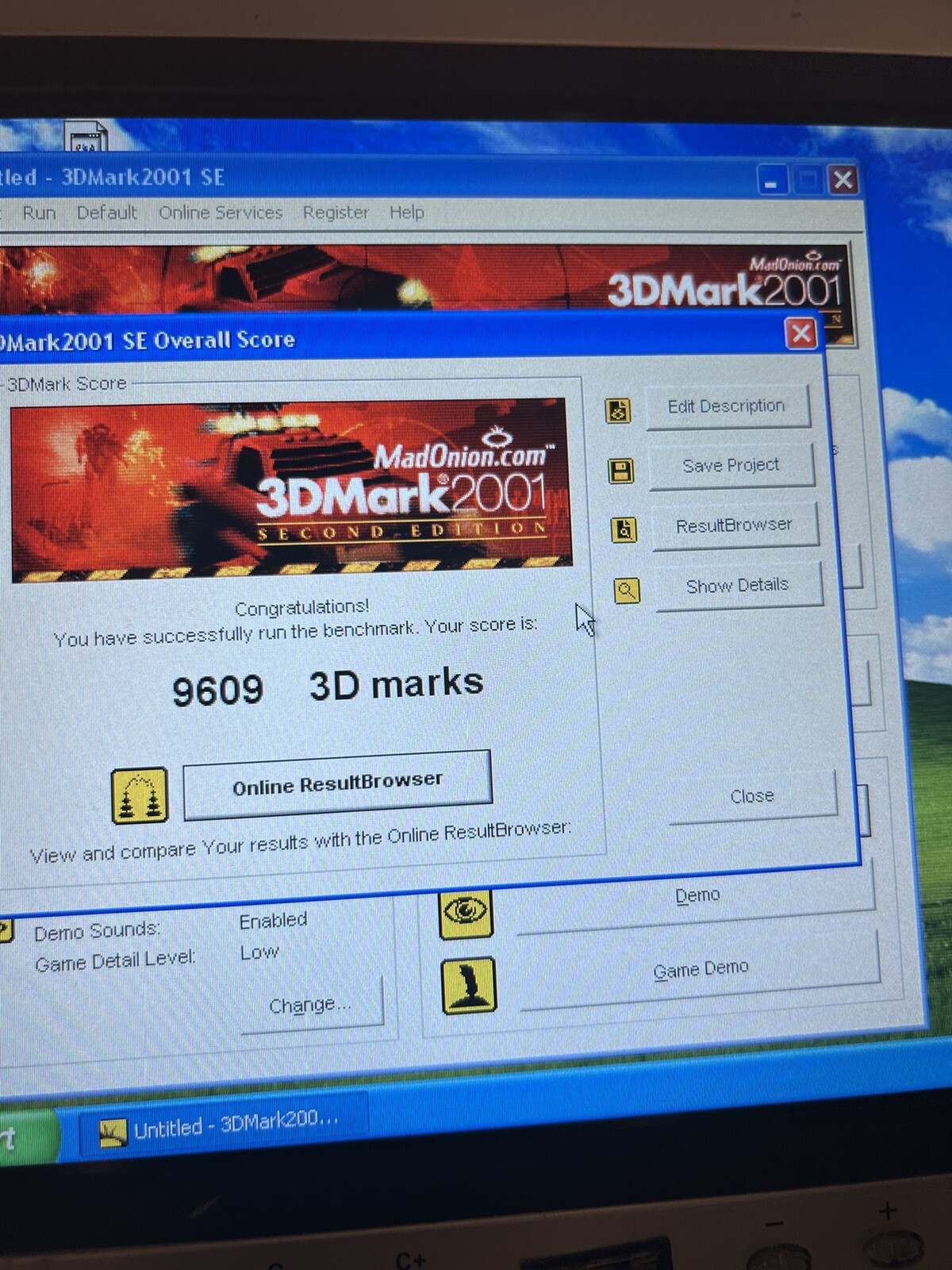
Task: Open the Run menu
Action: (39, 213)
